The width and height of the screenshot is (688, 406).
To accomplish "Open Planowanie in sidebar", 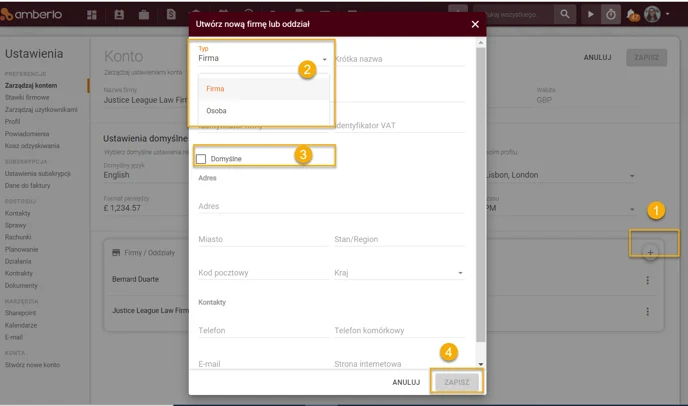I will (x=22, y=249).
